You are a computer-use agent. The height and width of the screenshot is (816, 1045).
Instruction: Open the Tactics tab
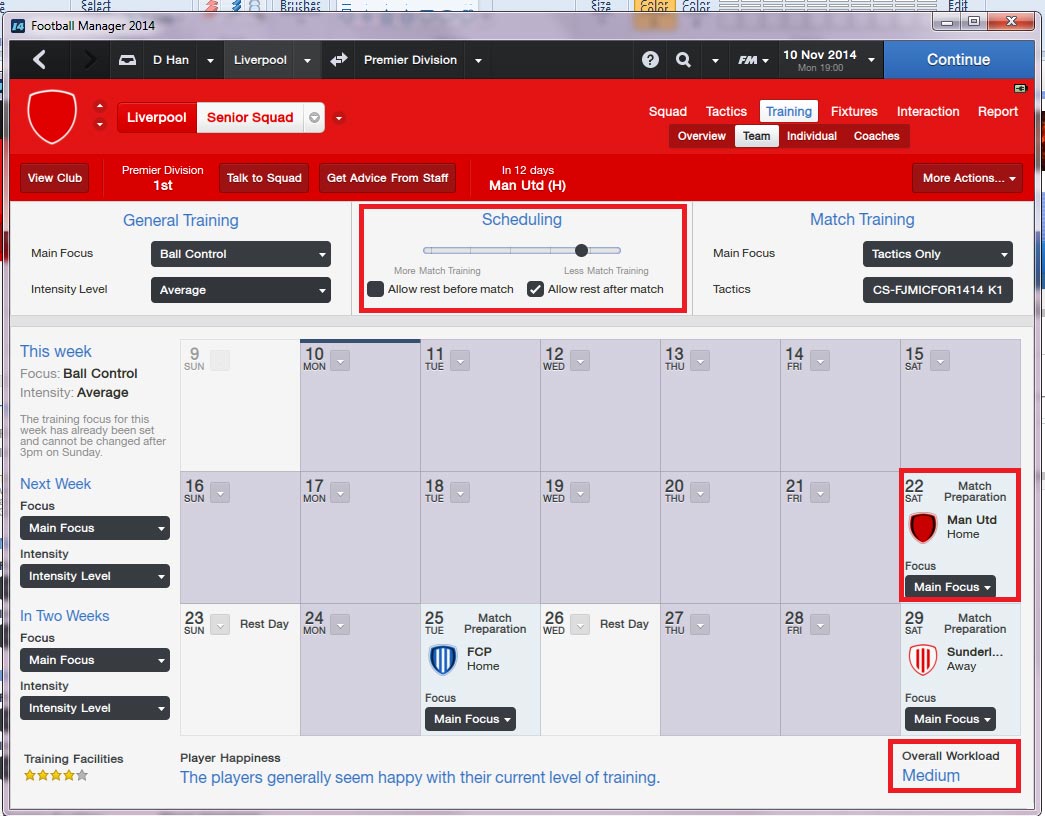726,111
